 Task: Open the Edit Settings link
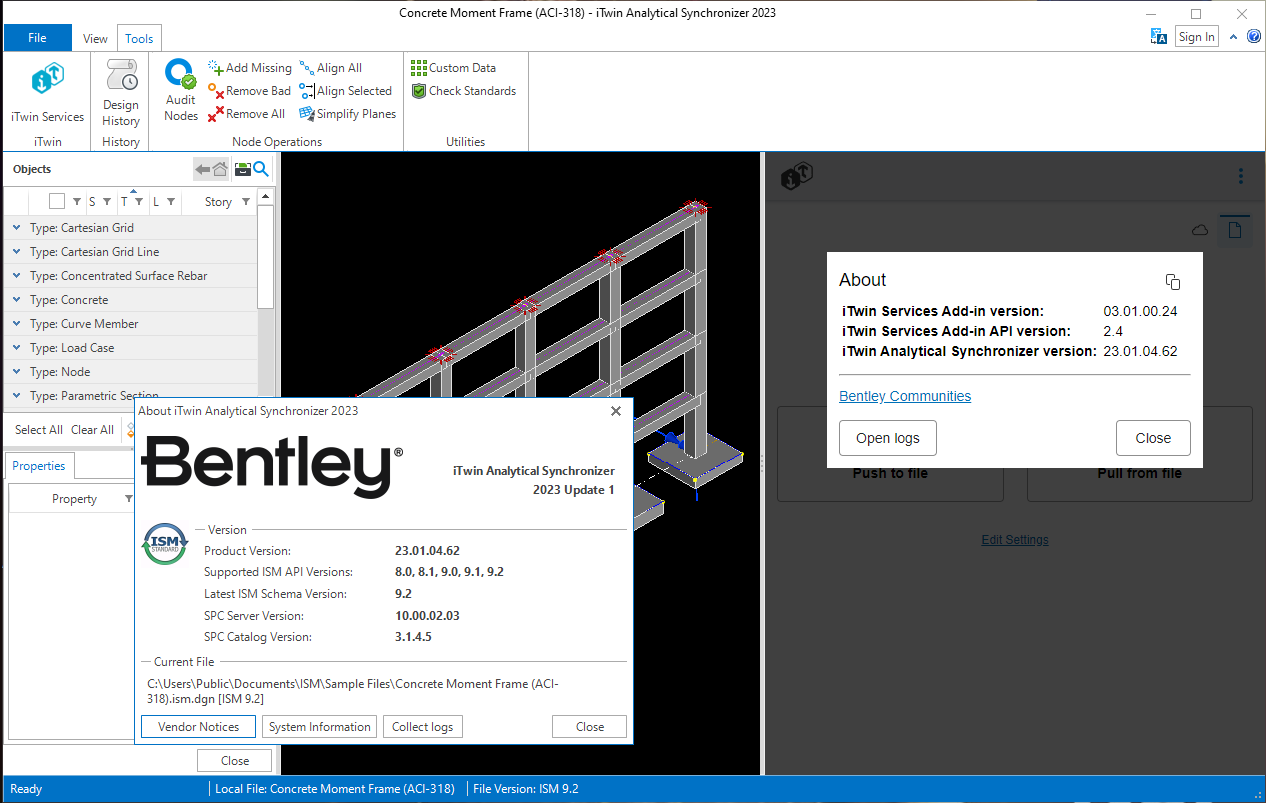pyautogui.click(x=1015, y=540)
